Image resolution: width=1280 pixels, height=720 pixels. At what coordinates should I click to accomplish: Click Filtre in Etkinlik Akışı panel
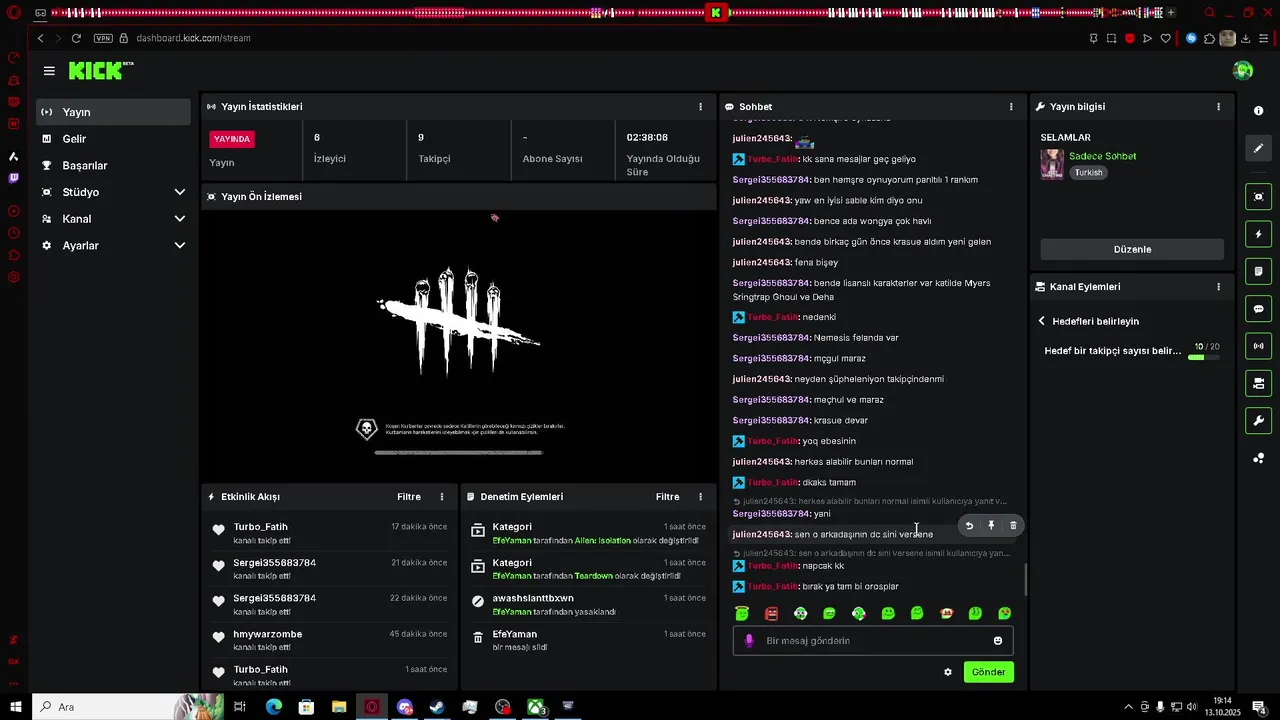(408, 496)
